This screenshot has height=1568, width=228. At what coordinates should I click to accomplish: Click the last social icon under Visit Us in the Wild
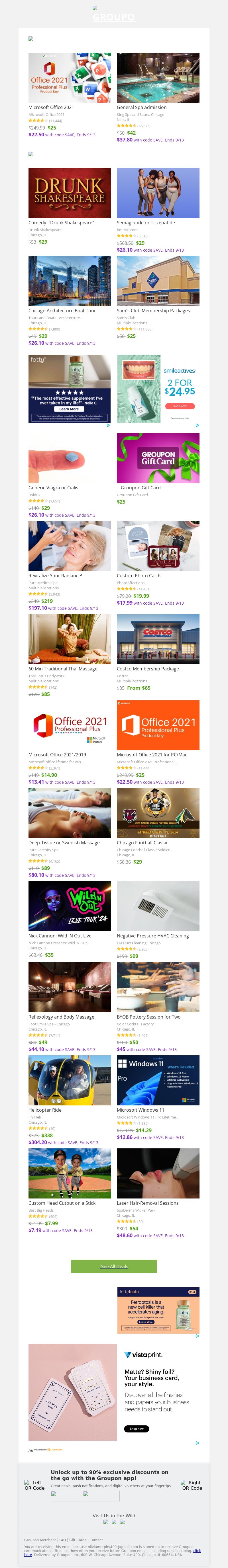pyautogui.click(x=122, y=1522)
